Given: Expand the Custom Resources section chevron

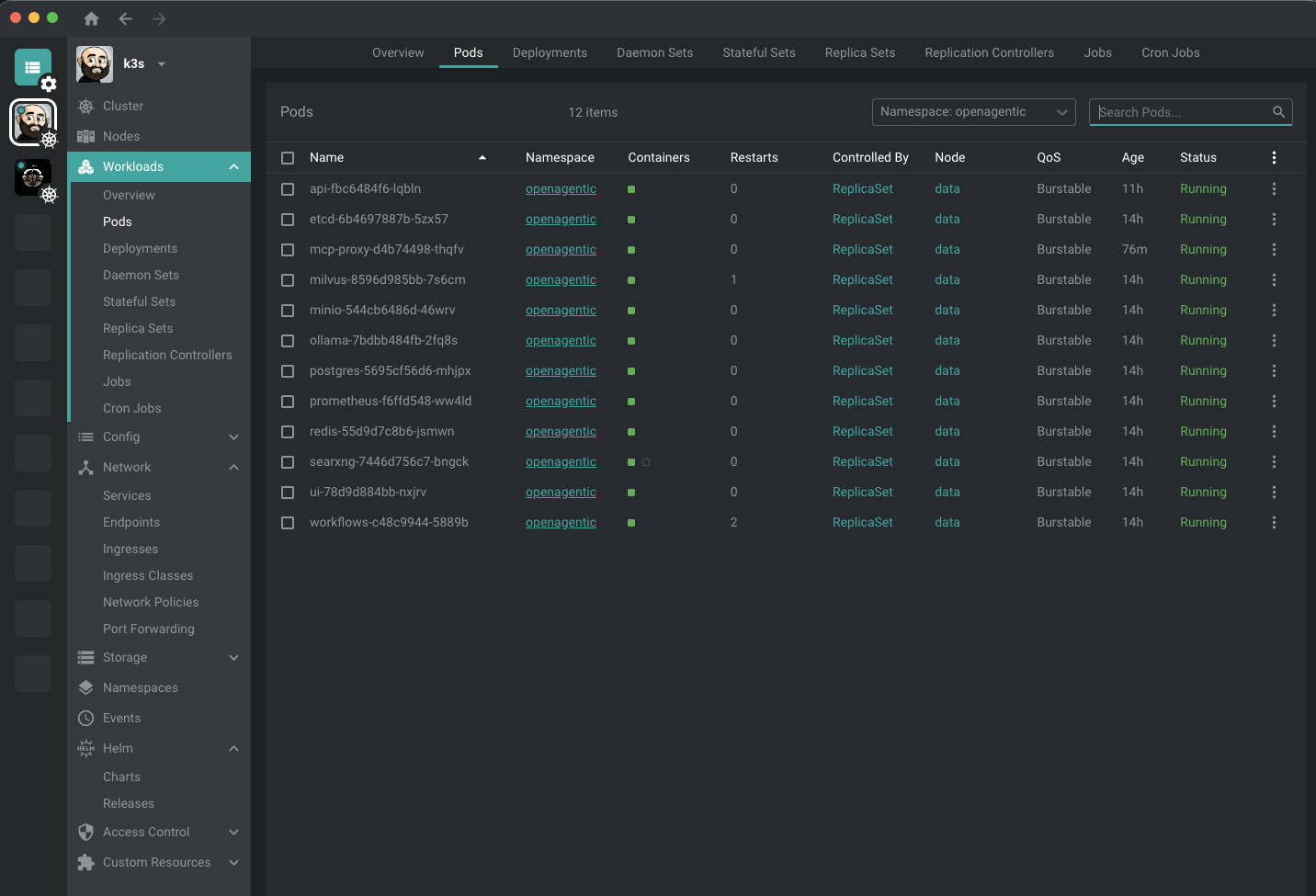Looking at the screenshot, I should (x=233, y=862).
